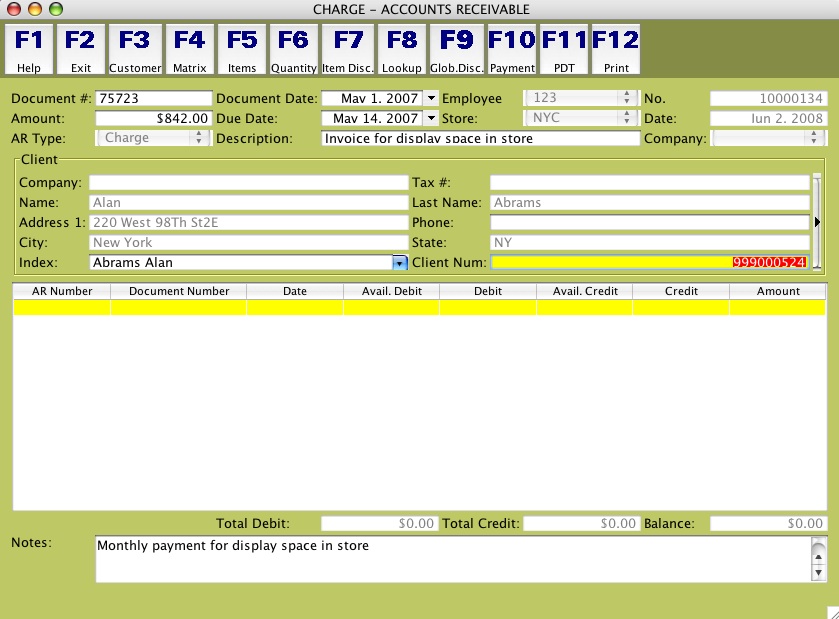Click the Phone field
The width and height of the screenshot is (839, 619).
click(x=650, y=223)
